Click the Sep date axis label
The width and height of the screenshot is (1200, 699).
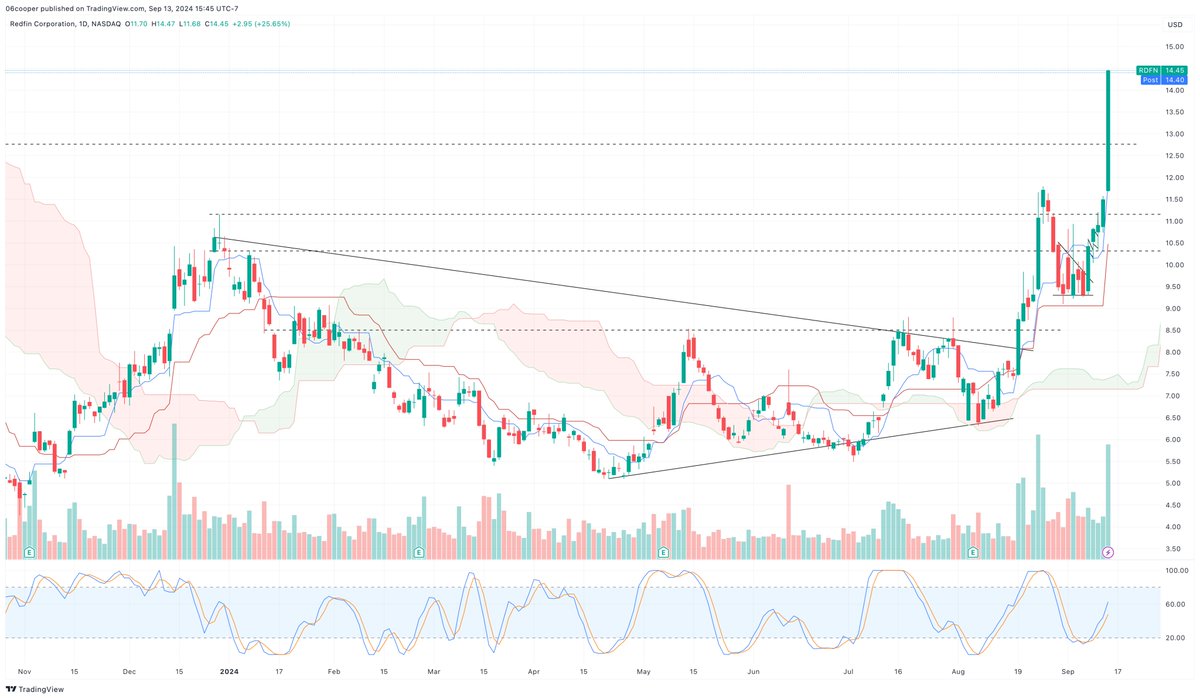1067,671
